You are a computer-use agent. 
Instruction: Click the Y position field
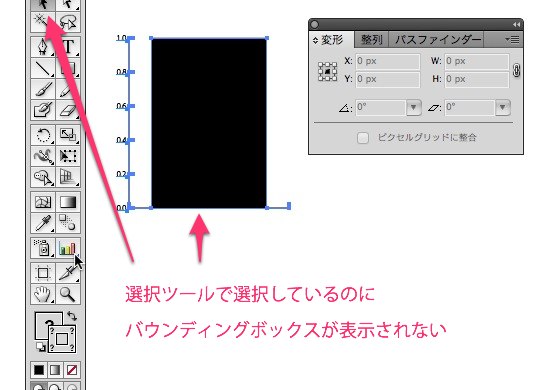click(x=387, y=79)
